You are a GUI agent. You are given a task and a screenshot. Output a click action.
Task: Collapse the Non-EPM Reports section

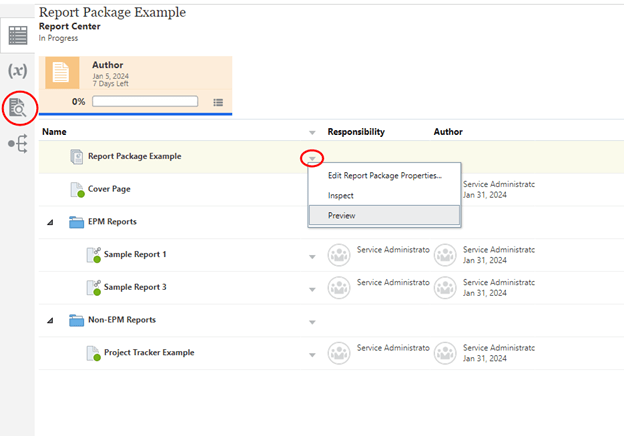[50, 321]
